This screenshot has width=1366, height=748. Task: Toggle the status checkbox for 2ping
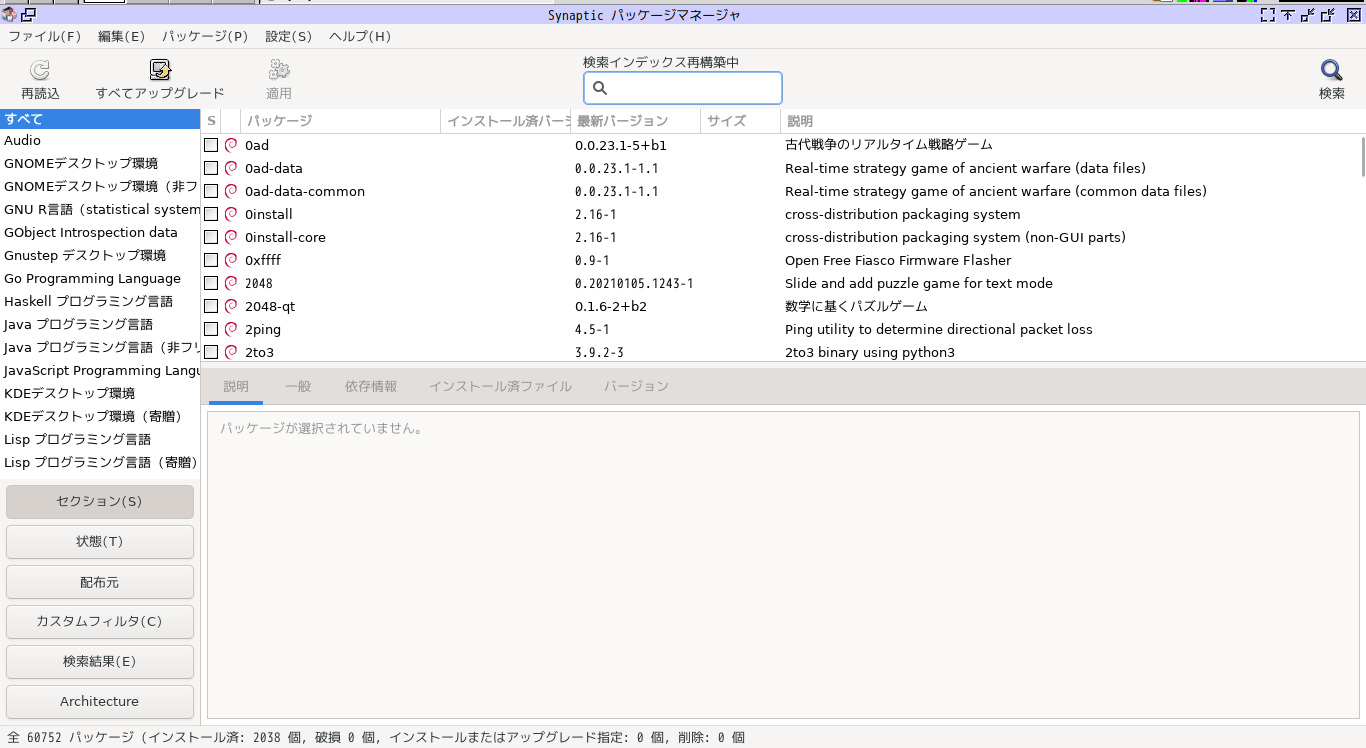point(211,329)
